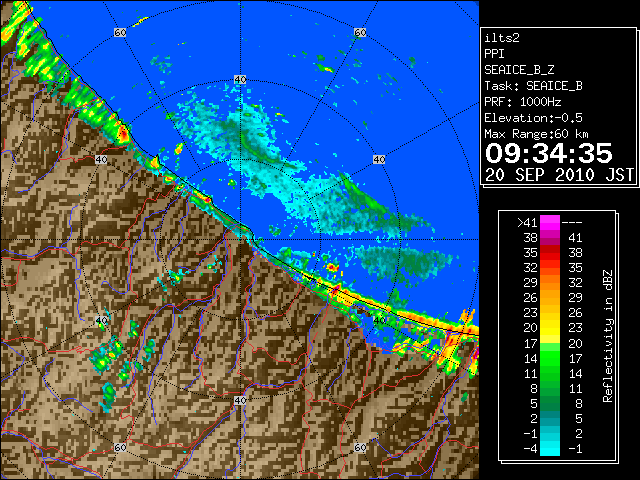Click the 'PPI' scan type label
Image resolution: width=640 pixels, height=480 pixels.
tap(494, 54)
